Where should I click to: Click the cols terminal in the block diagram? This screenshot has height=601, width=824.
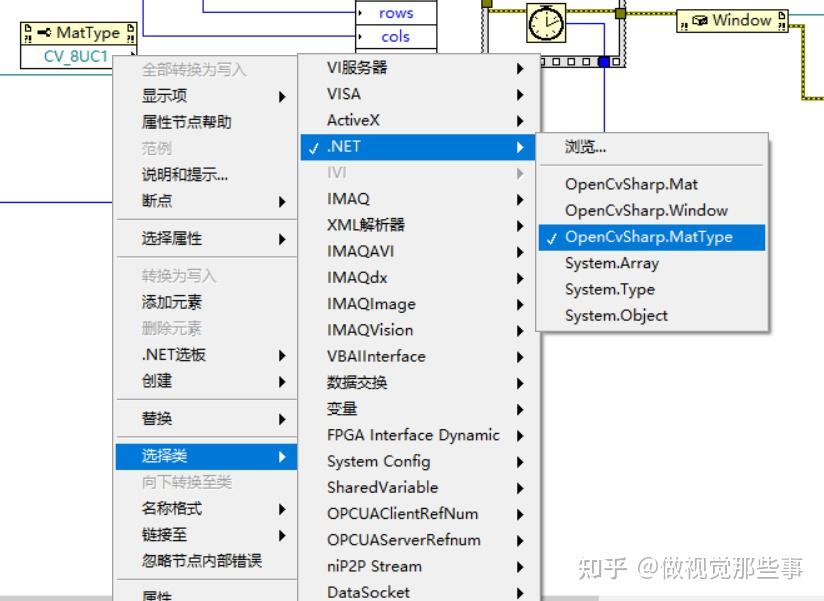[x=396, y=37]
